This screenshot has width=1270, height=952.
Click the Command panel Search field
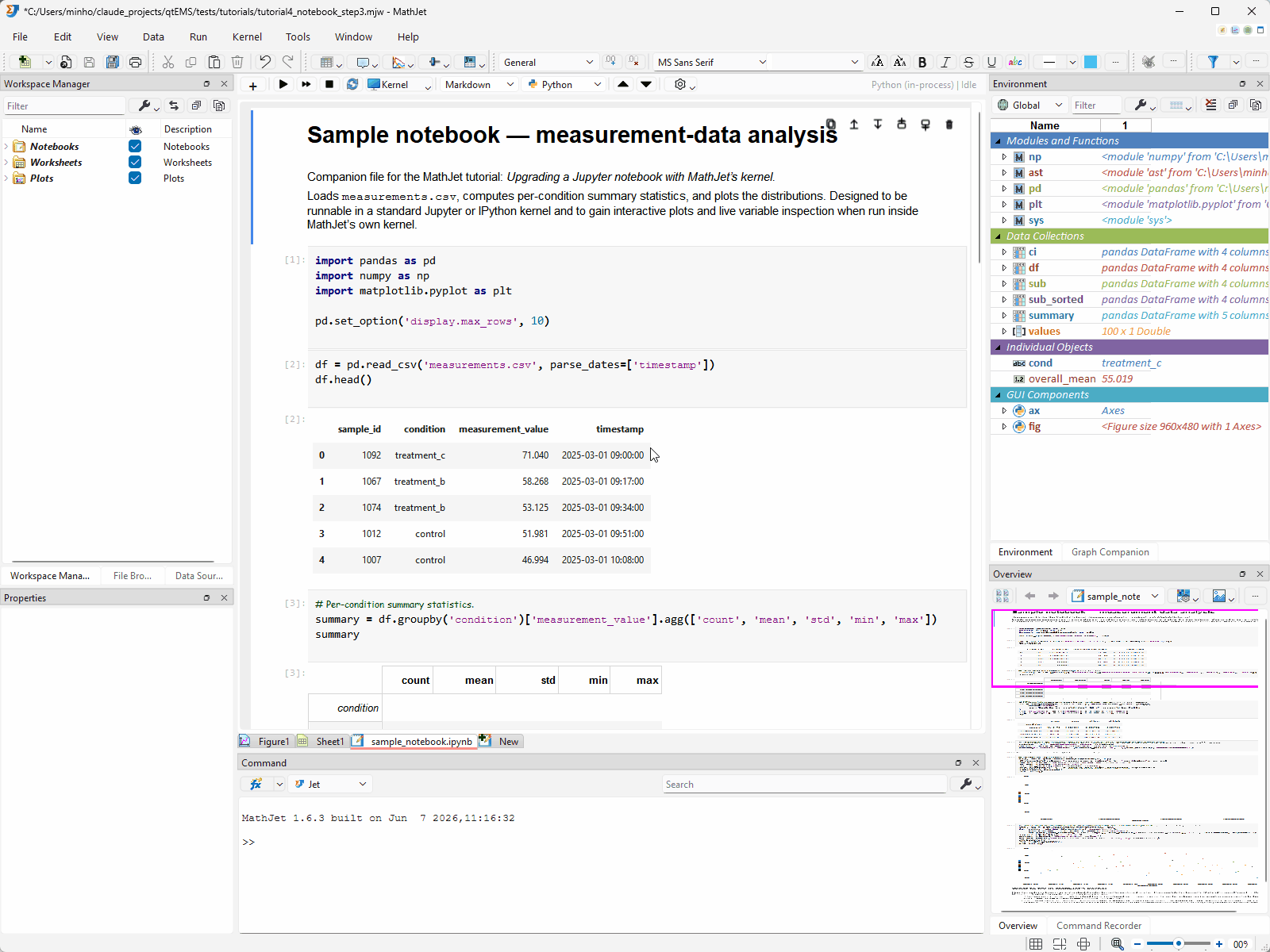tap(805, 784)
